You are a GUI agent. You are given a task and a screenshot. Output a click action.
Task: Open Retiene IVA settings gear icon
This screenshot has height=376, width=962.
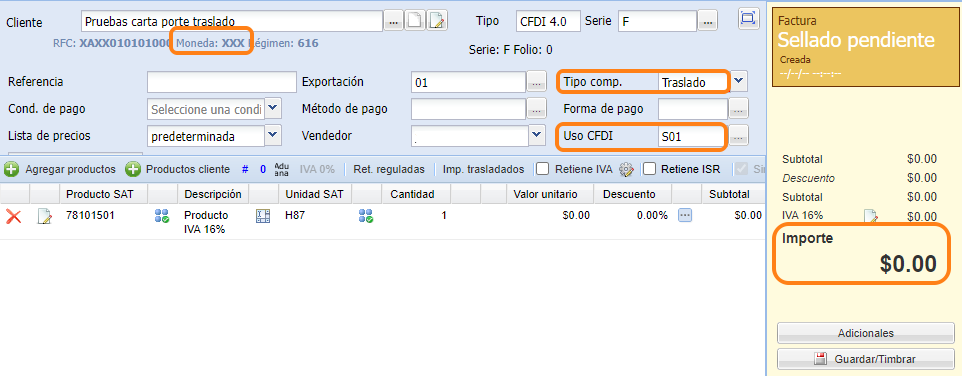[626, 169]
